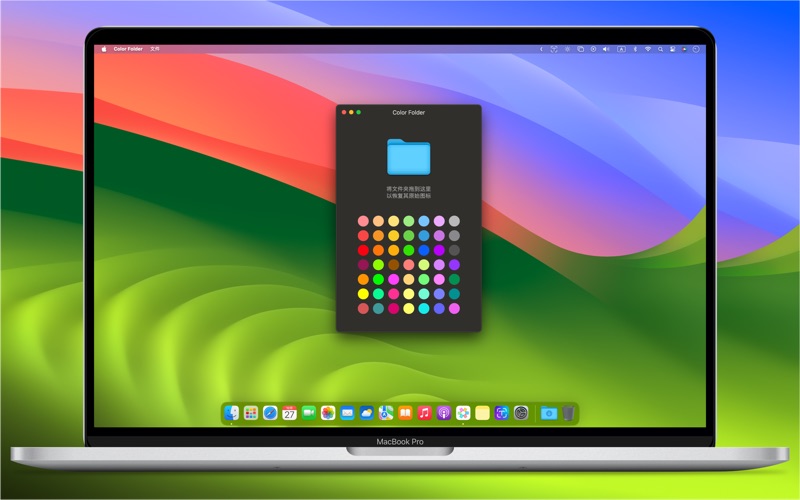The height and width of the screenshot is (500, 800).
Task: Click the Wi-Fi status icon in menu bar
Action: click(x=647, y=49)
